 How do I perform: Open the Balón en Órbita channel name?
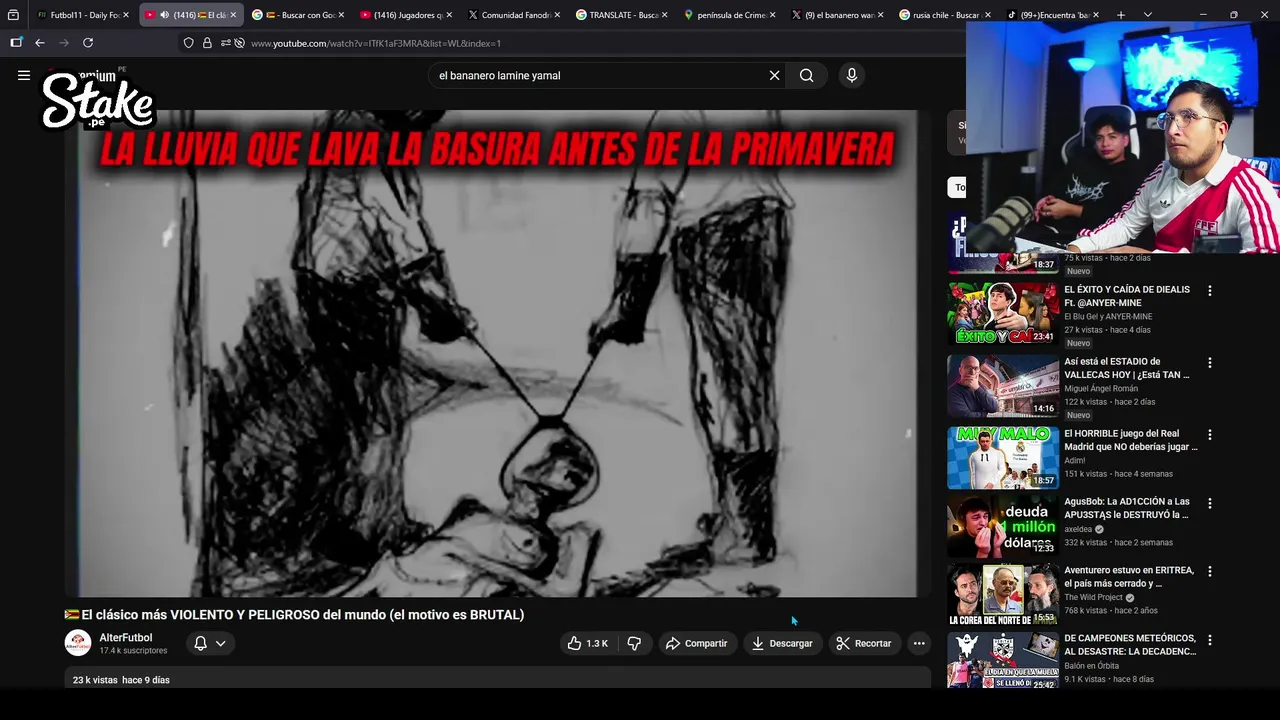(1091, 665)
